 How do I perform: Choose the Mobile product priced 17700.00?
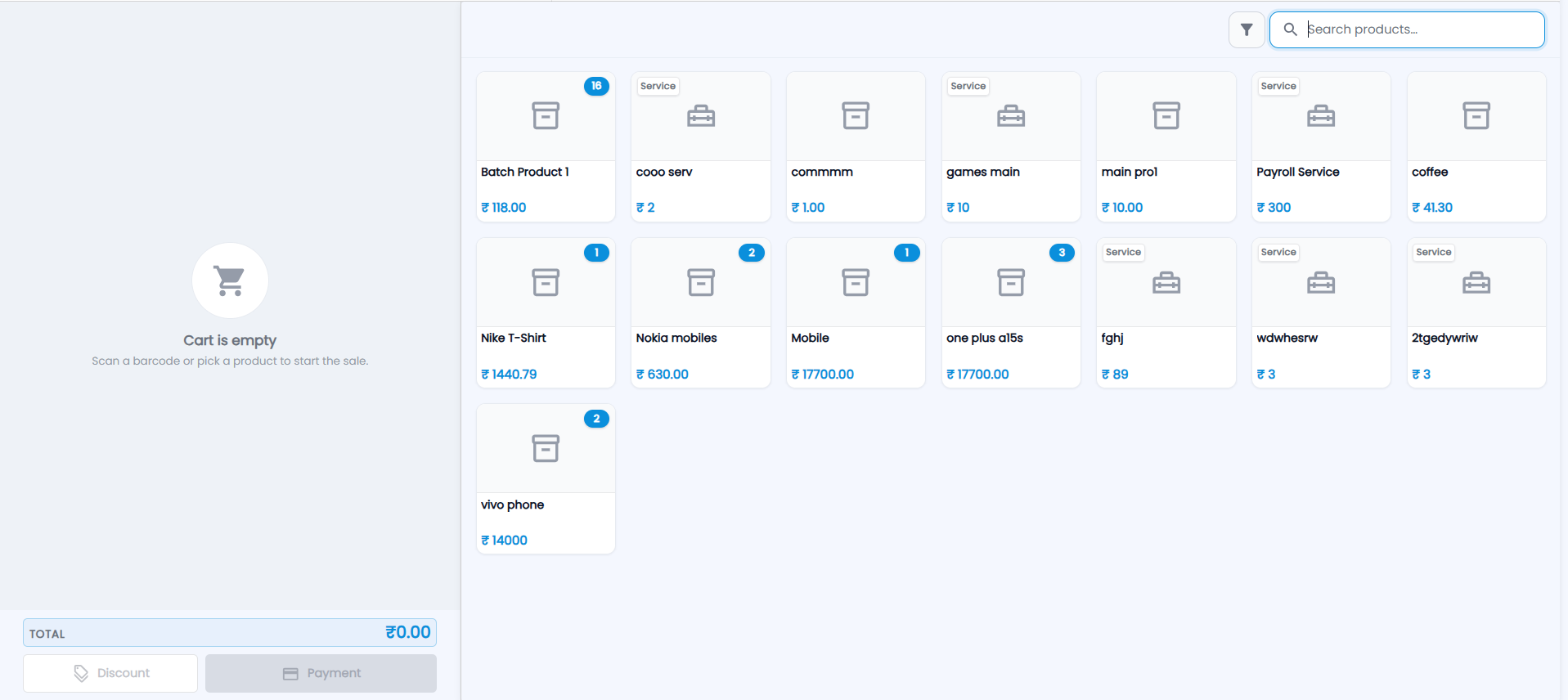[856, 312]
